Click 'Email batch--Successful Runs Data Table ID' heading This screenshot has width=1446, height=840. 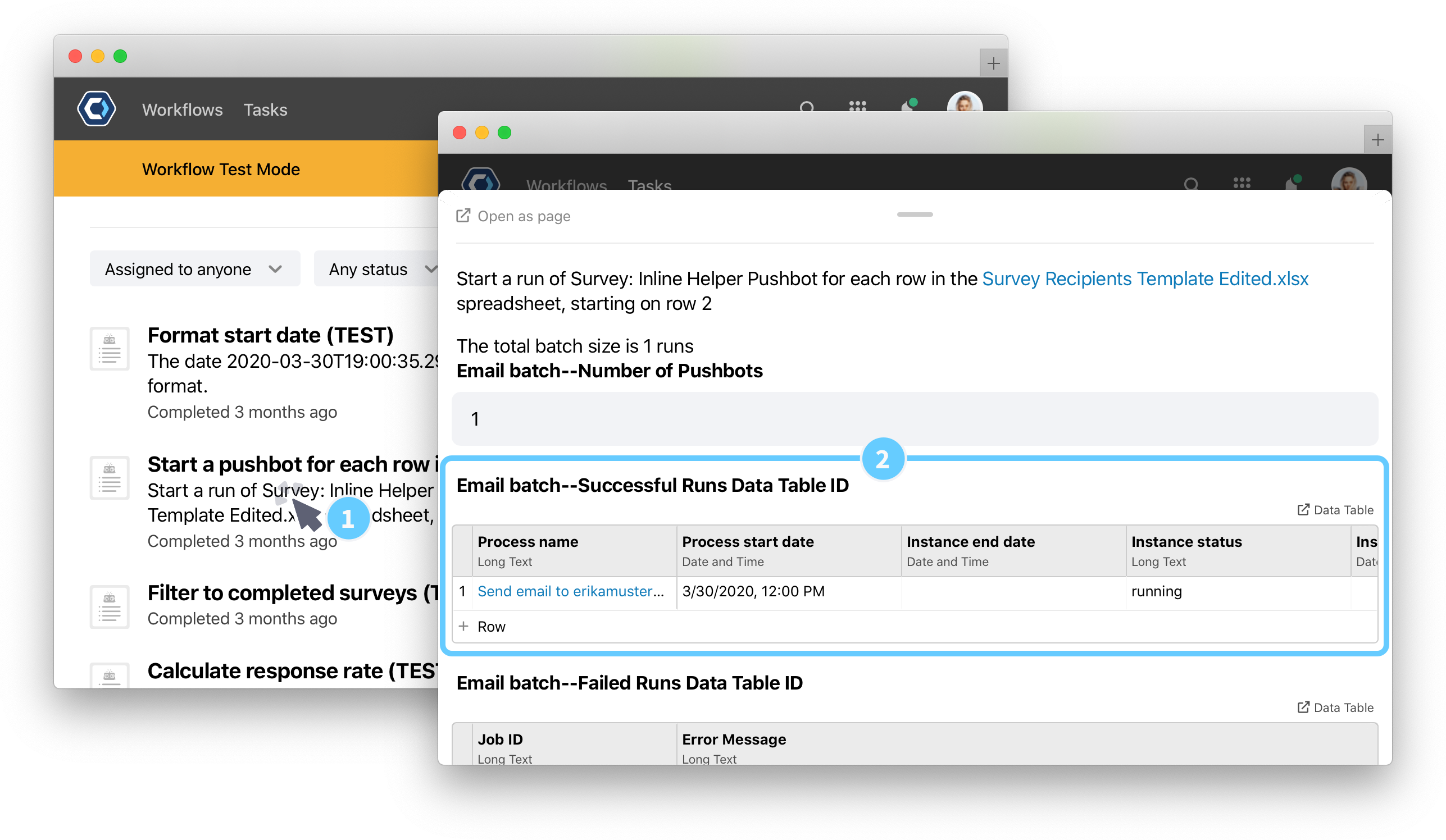point(652,485)
